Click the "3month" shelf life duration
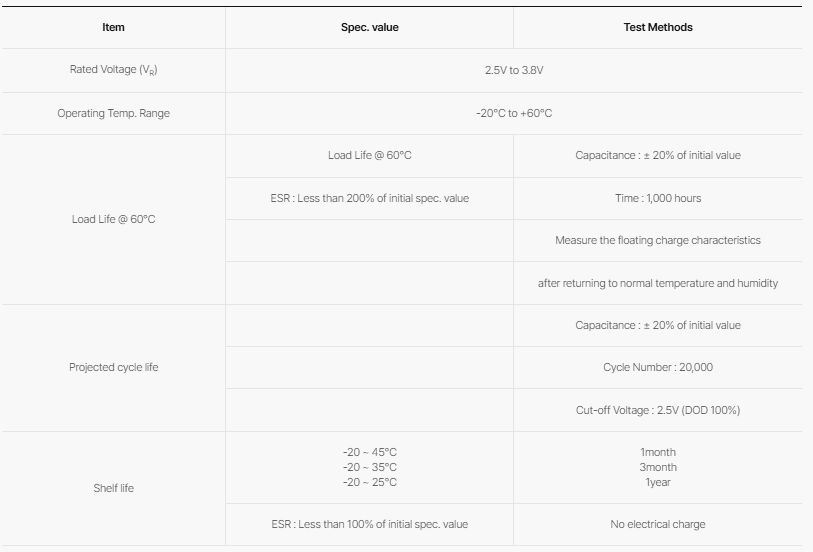813x552 pixels. pyautogui.click(x=657, y=467)
